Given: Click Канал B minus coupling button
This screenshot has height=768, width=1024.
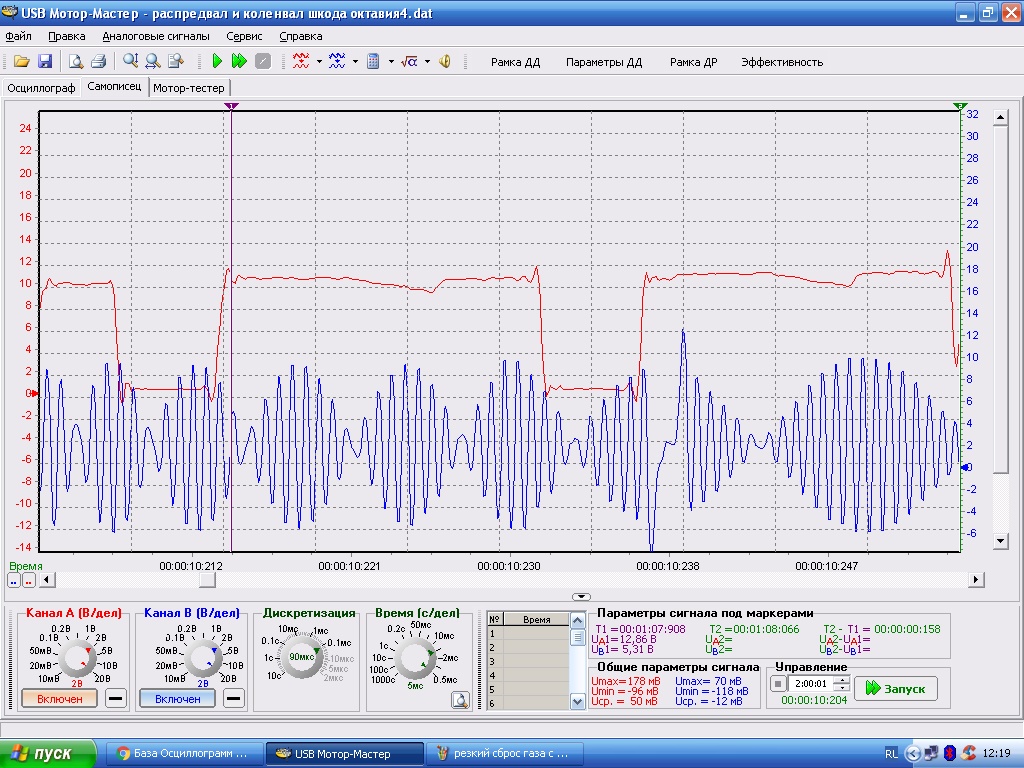Looking at the screenshot, I should tap(233, 699).
